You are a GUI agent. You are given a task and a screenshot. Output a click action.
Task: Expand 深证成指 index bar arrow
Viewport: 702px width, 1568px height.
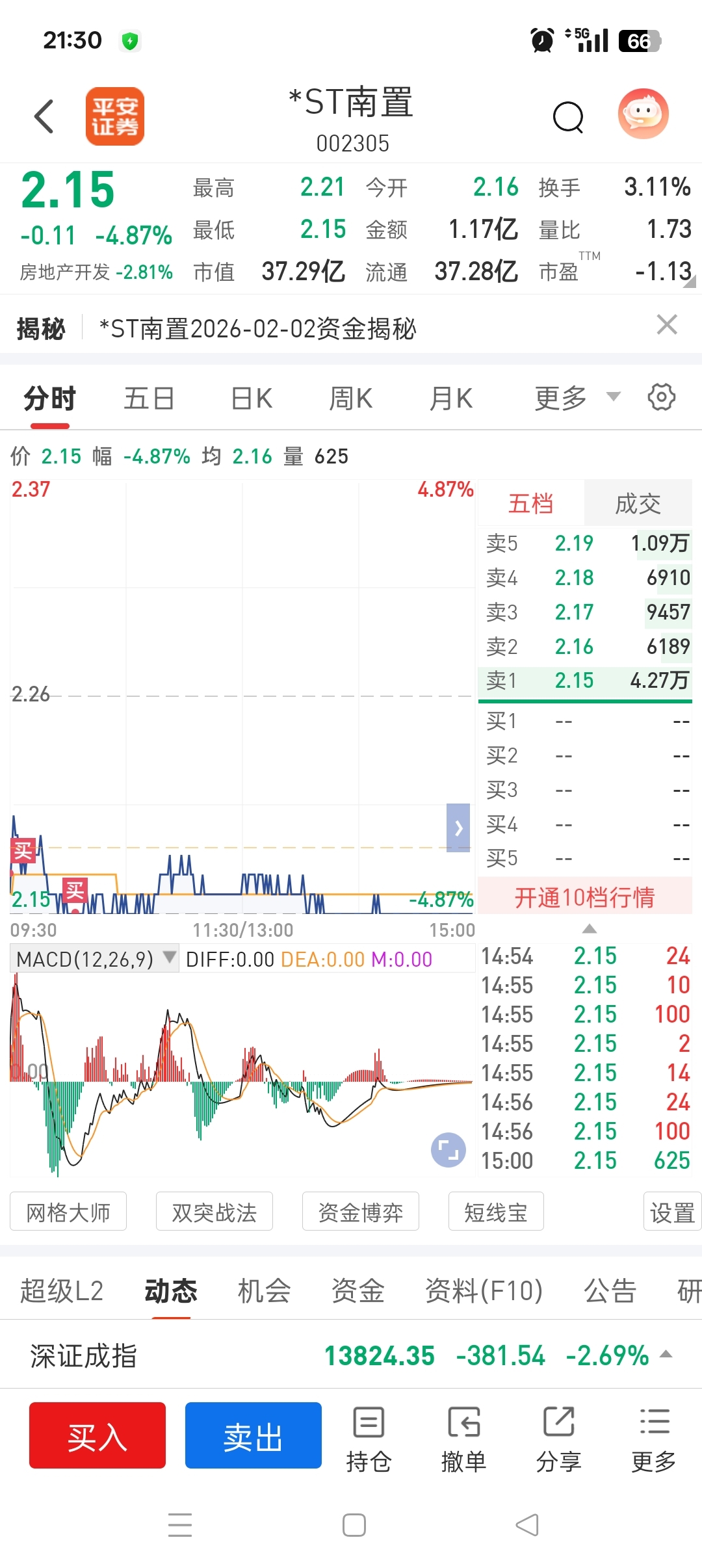pyautogui.click(x=666, y=1355)
